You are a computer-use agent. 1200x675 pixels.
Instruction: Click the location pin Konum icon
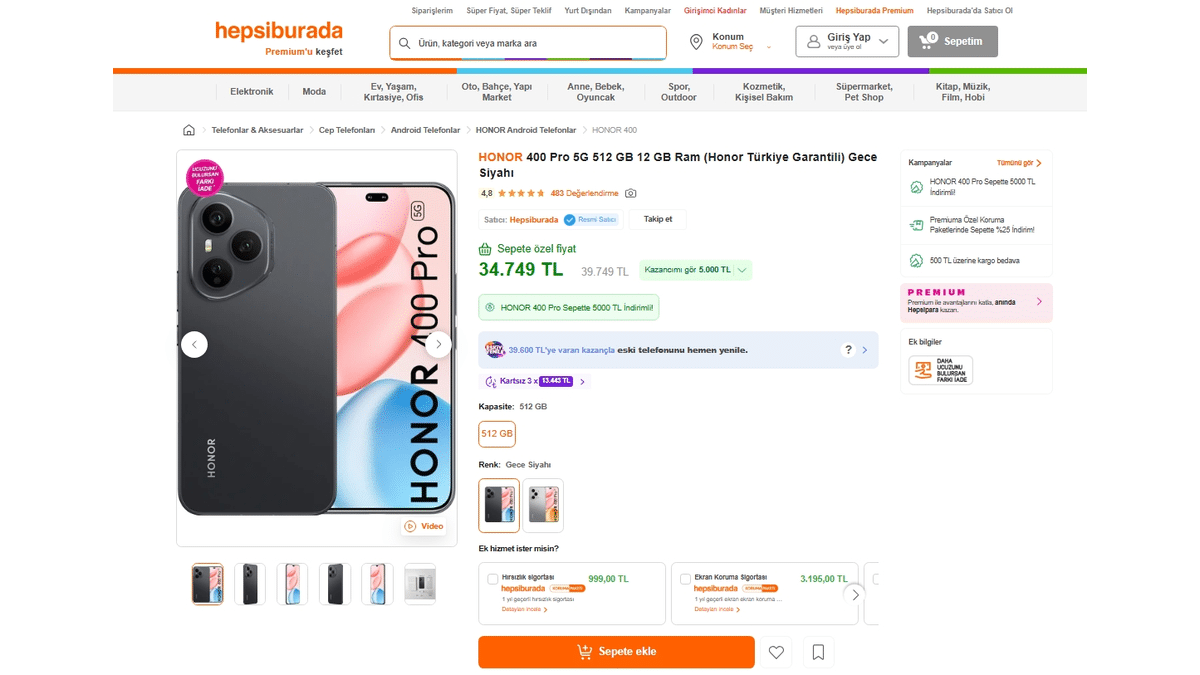coord(697,42)
